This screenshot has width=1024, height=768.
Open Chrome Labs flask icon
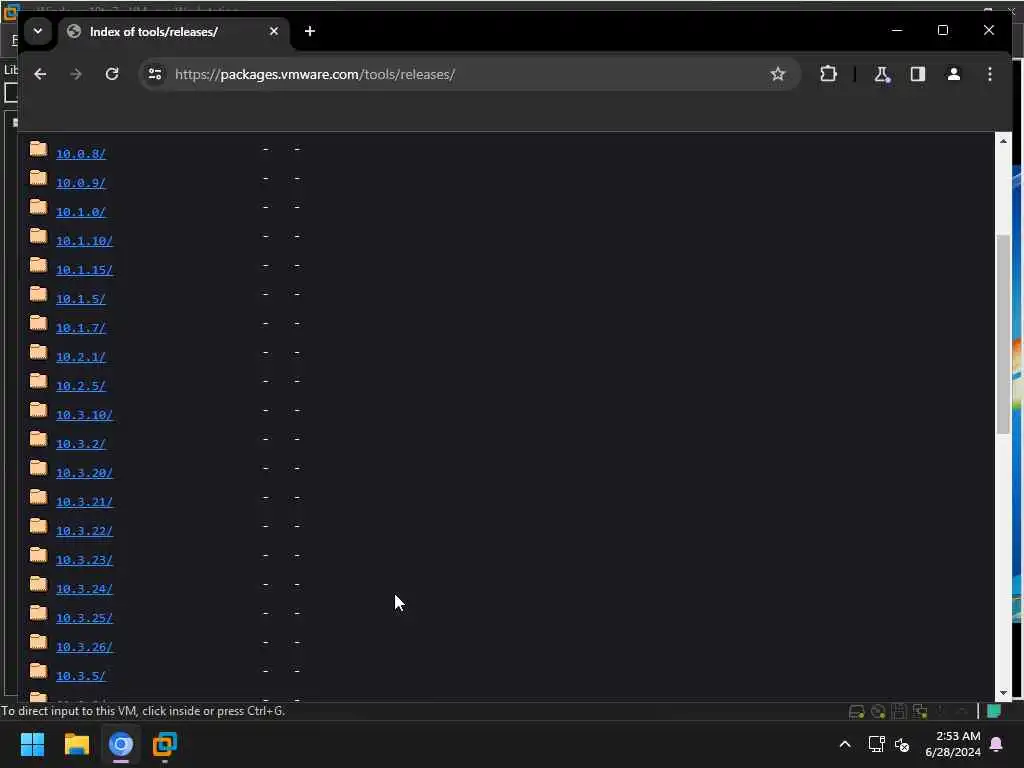[882, 74]
